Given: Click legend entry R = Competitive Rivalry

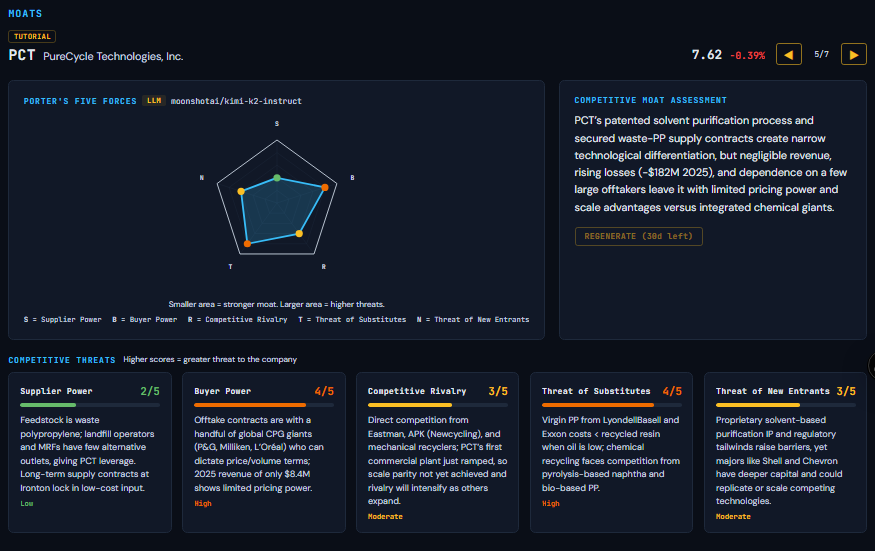Looking at the screenshot, I should (237, 319).
